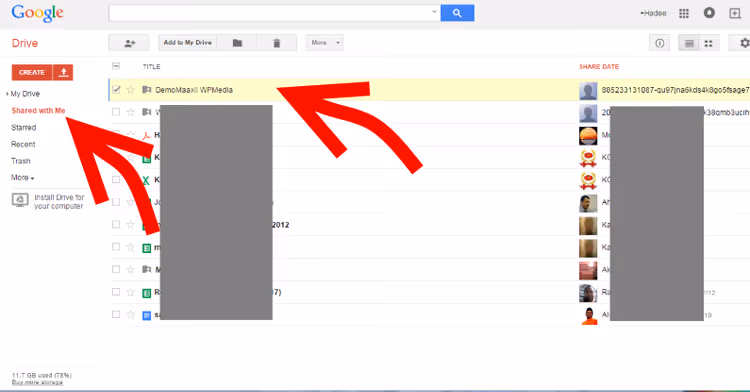
Task: Click the shared folder icon beginning with 'M'
Action: (147, 270)
